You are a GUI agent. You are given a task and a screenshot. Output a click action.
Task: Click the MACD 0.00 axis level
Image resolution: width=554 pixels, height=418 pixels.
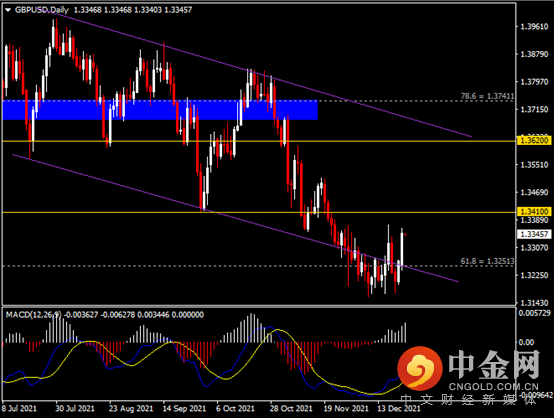526,342
